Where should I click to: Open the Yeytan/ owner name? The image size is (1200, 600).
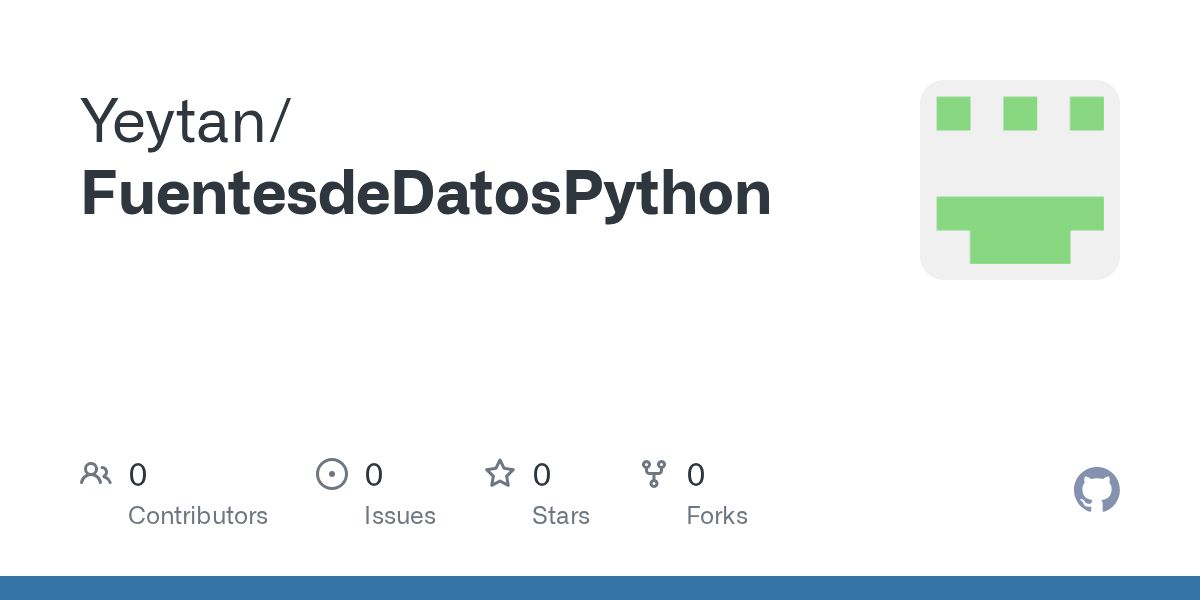[186, 121]
